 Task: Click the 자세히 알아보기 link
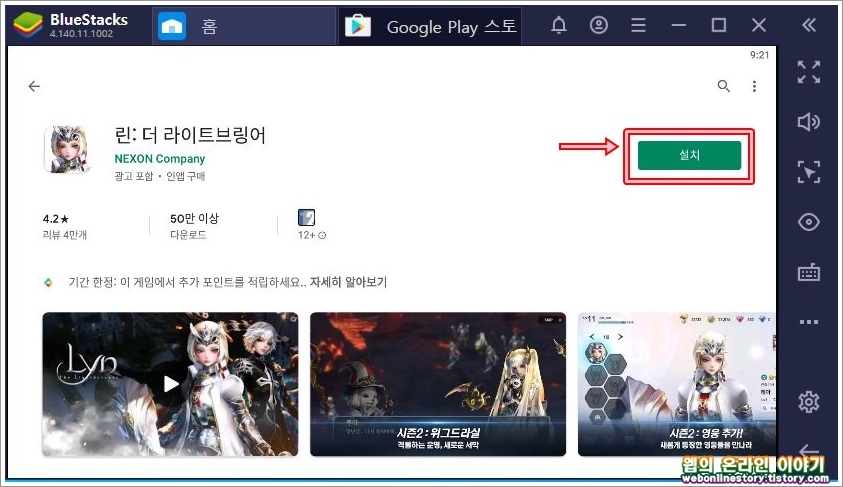click(x=348, y=282)
